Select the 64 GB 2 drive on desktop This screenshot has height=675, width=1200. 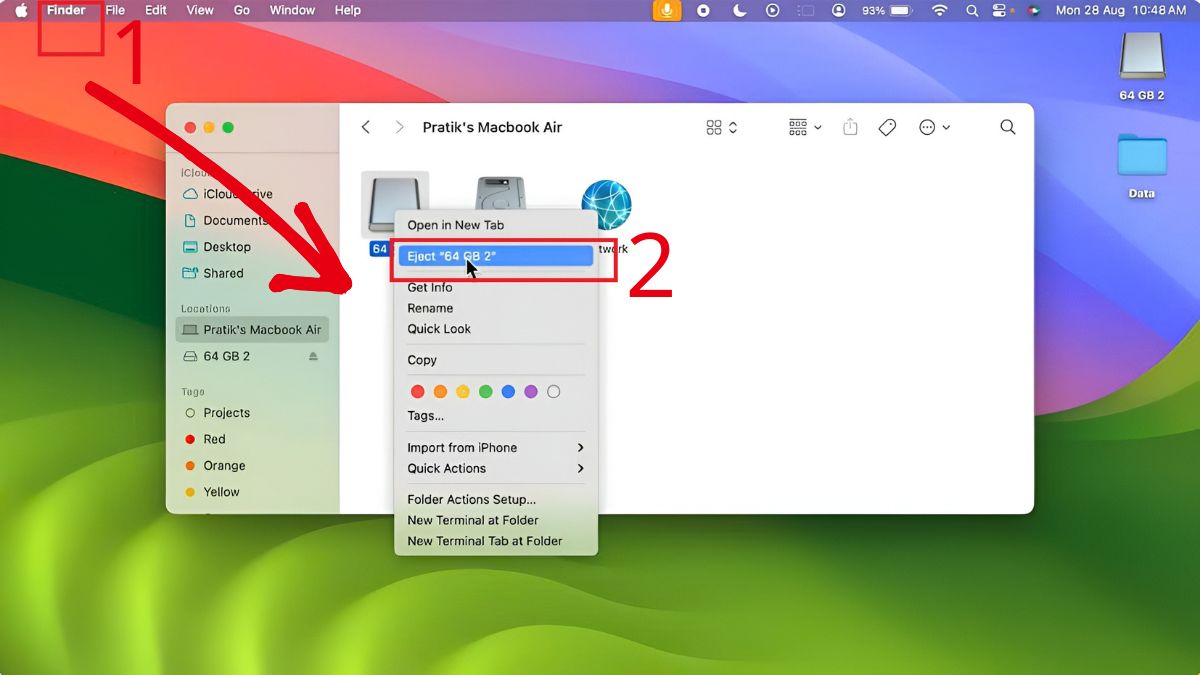coord(1141,66)
